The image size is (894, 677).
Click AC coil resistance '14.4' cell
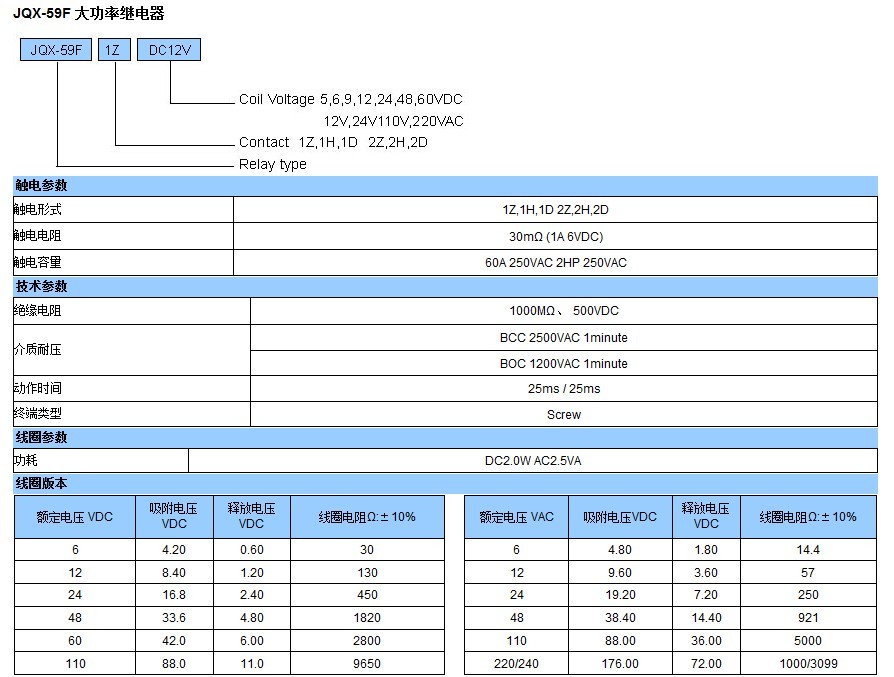tap(808, 549)
